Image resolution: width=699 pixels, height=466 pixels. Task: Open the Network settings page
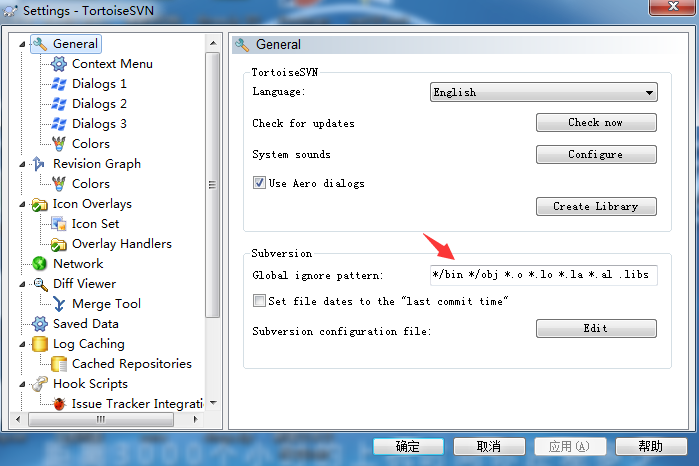click(78, 264)
